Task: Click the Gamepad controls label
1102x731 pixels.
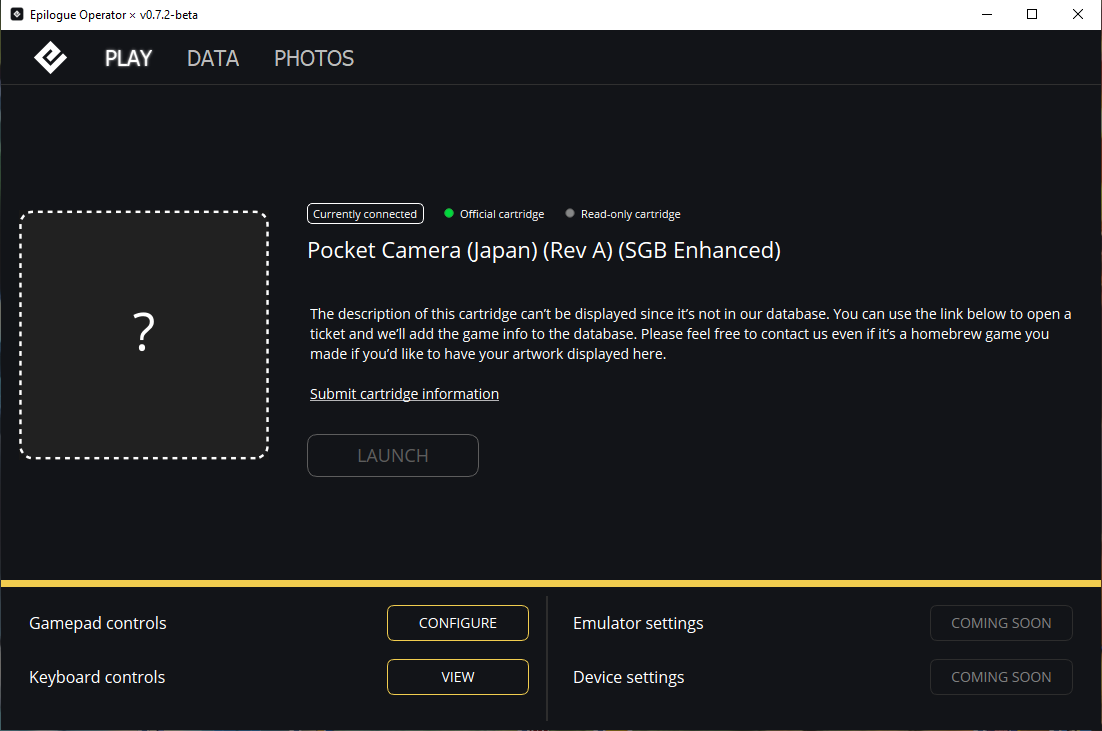Action: coord(98,623)
